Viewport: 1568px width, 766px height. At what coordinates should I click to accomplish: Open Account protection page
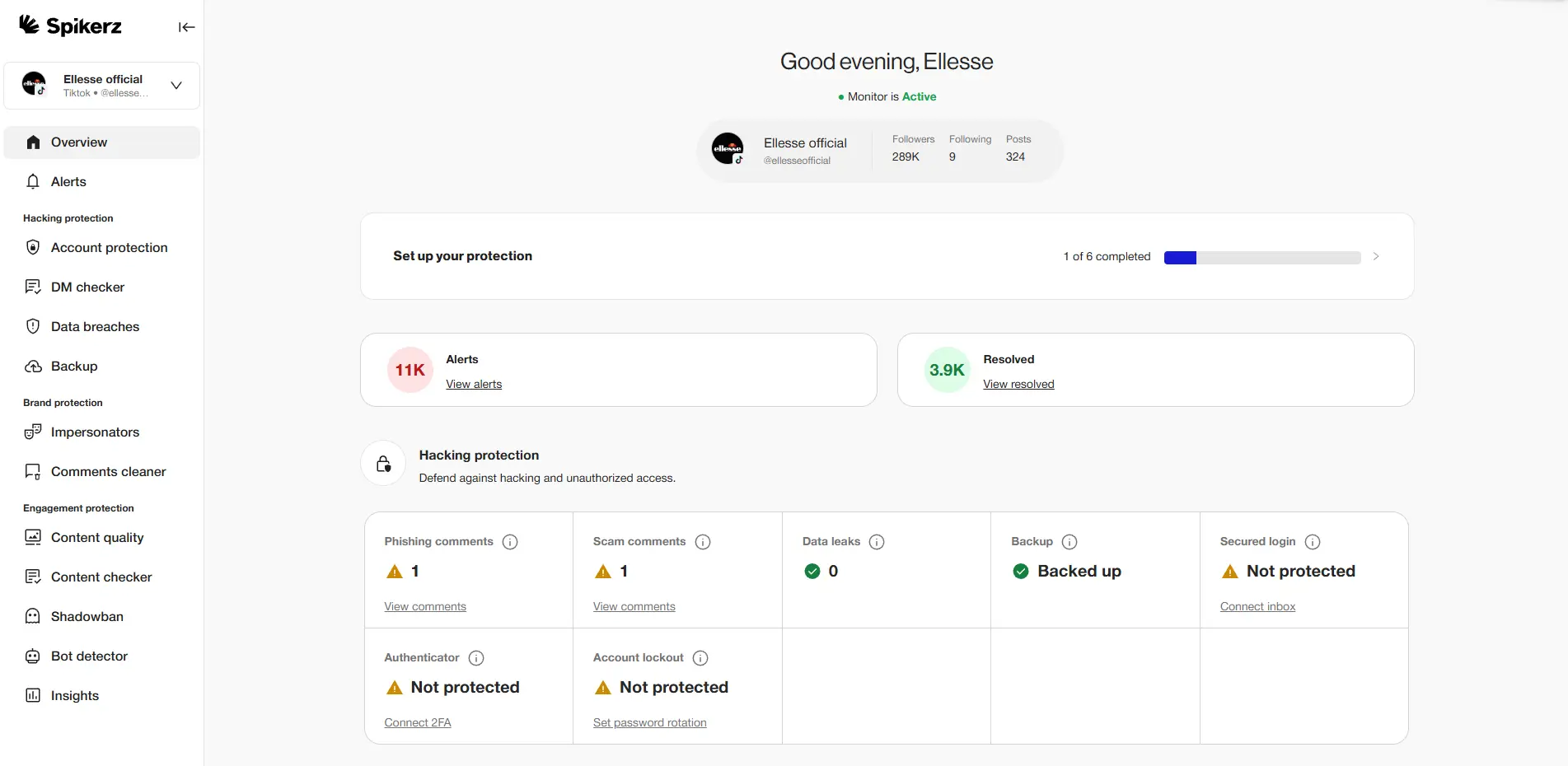102,248
